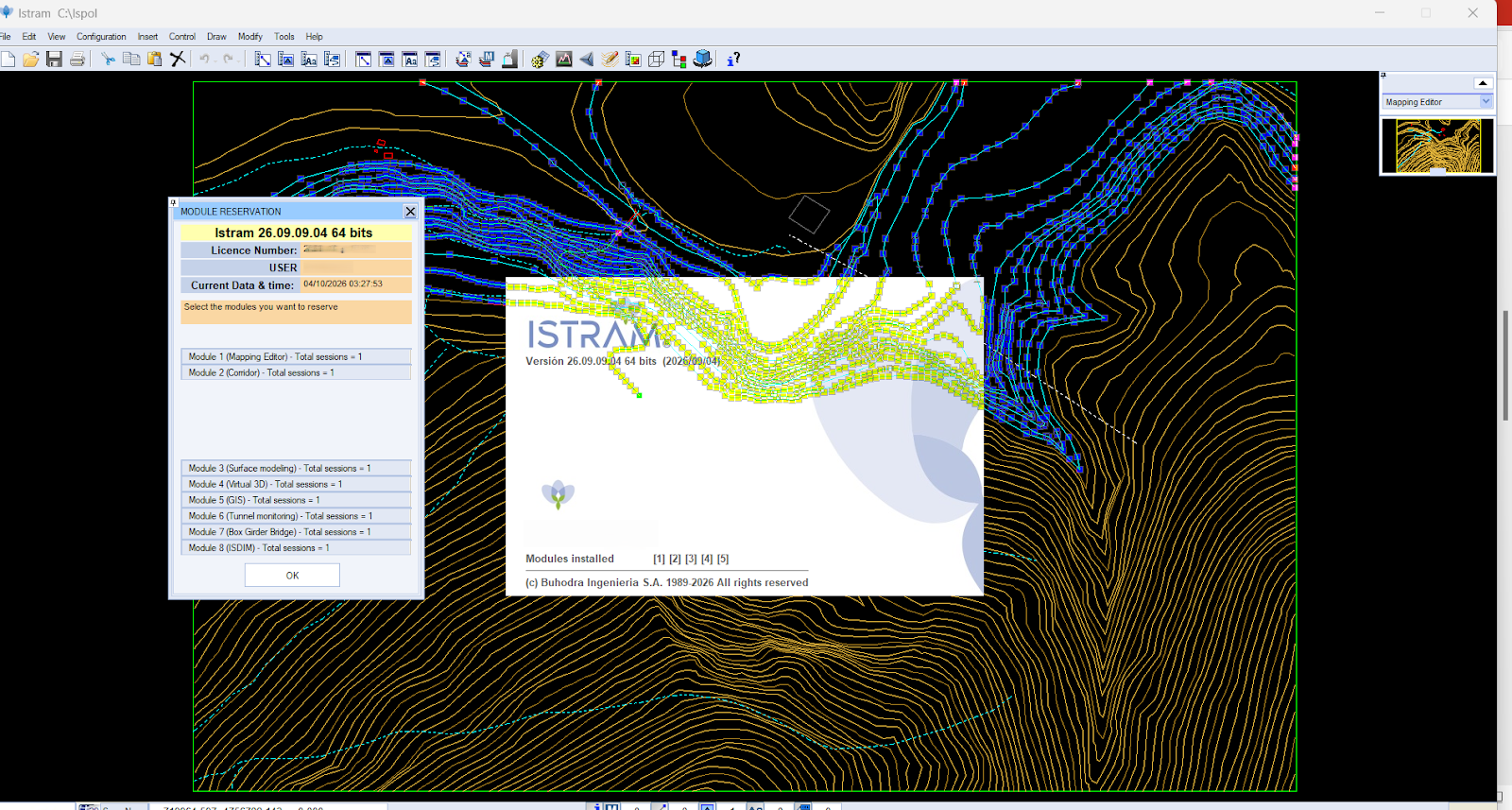Open the Configuration menu

(x=101, y=37)
